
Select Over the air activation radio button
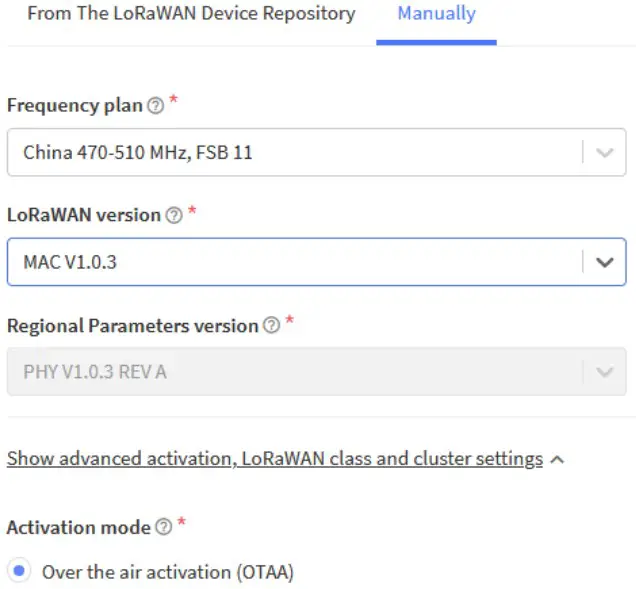coord(19,571)
